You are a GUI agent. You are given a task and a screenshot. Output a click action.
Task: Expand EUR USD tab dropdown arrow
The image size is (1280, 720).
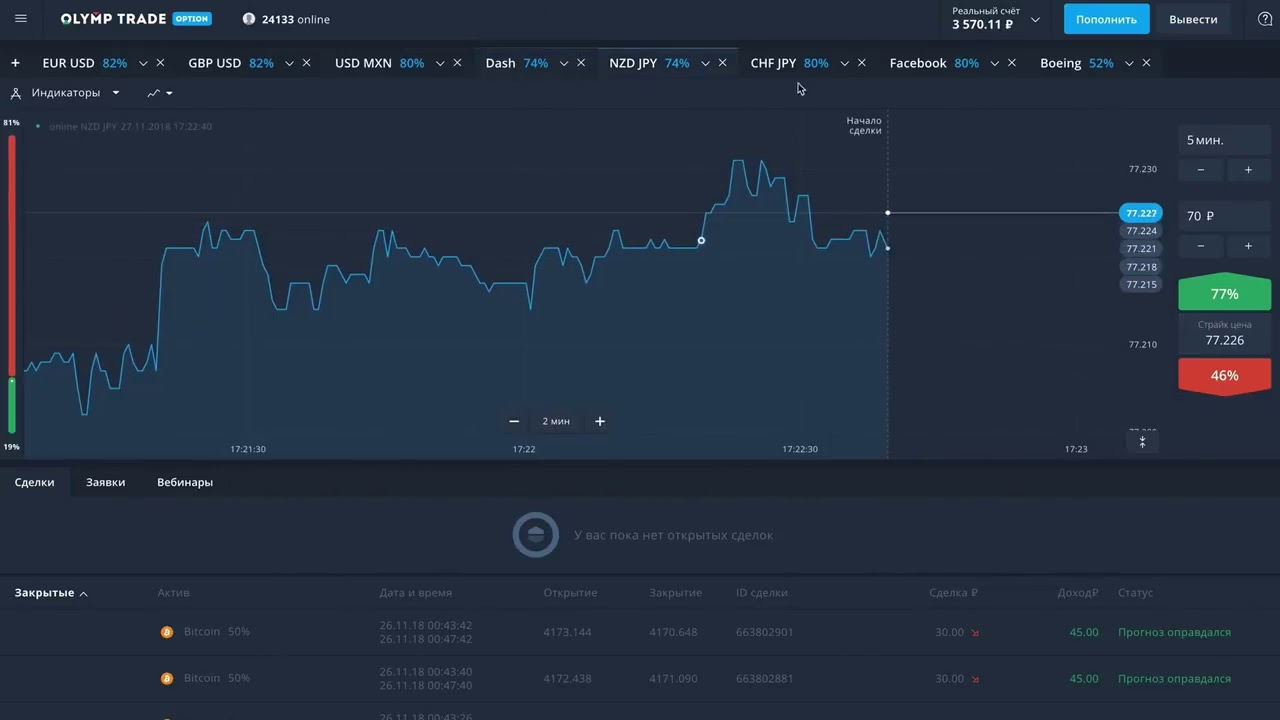click(143, 63)
